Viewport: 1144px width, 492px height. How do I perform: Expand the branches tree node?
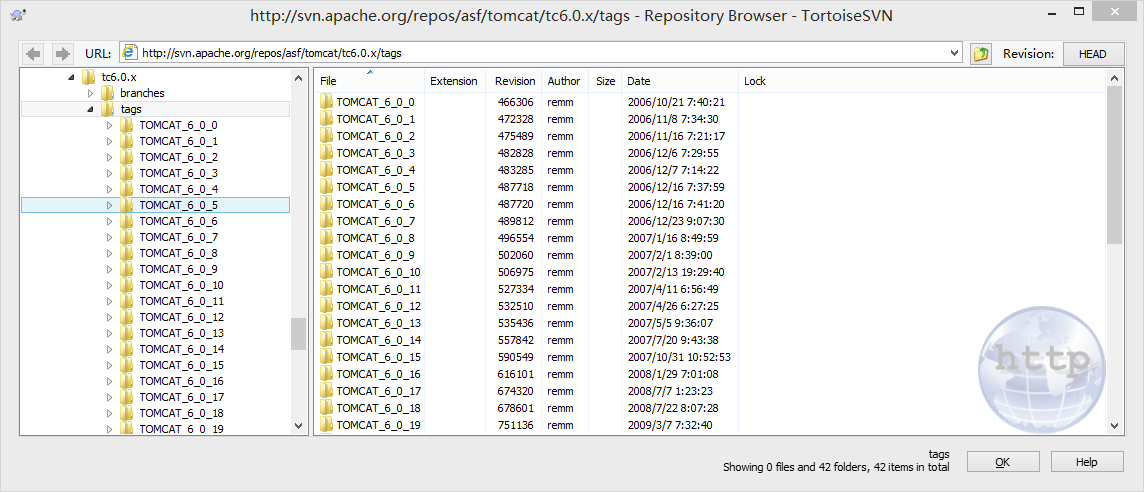[x=90, y=93]
